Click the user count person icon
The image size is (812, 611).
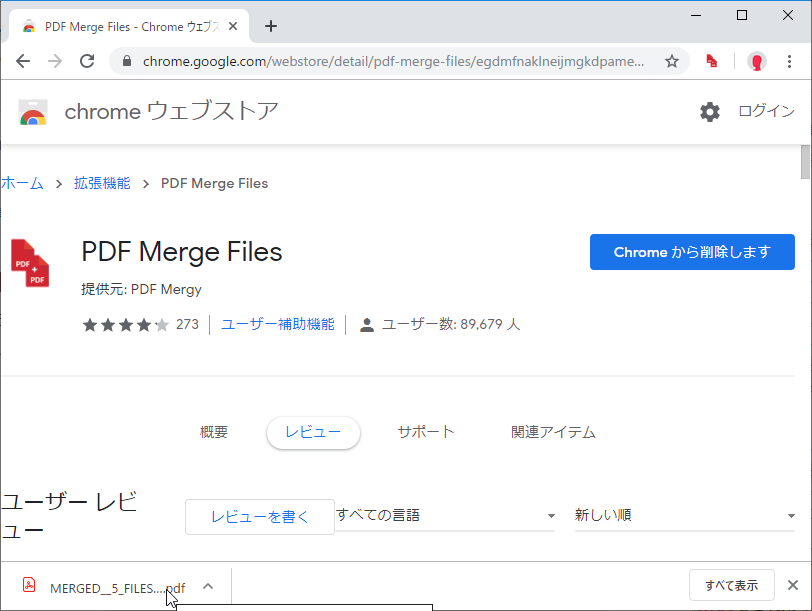click(365, 324)
